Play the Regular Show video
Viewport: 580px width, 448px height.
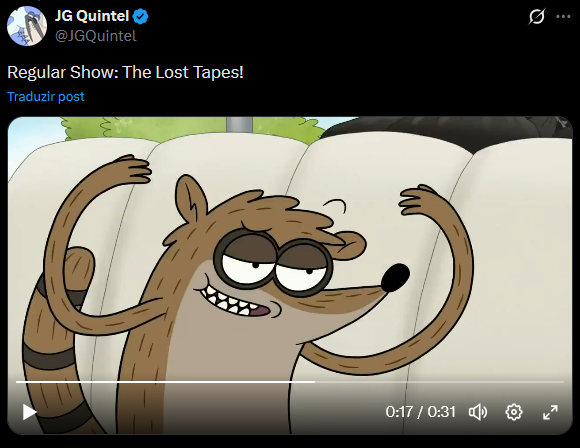point(29,412)
